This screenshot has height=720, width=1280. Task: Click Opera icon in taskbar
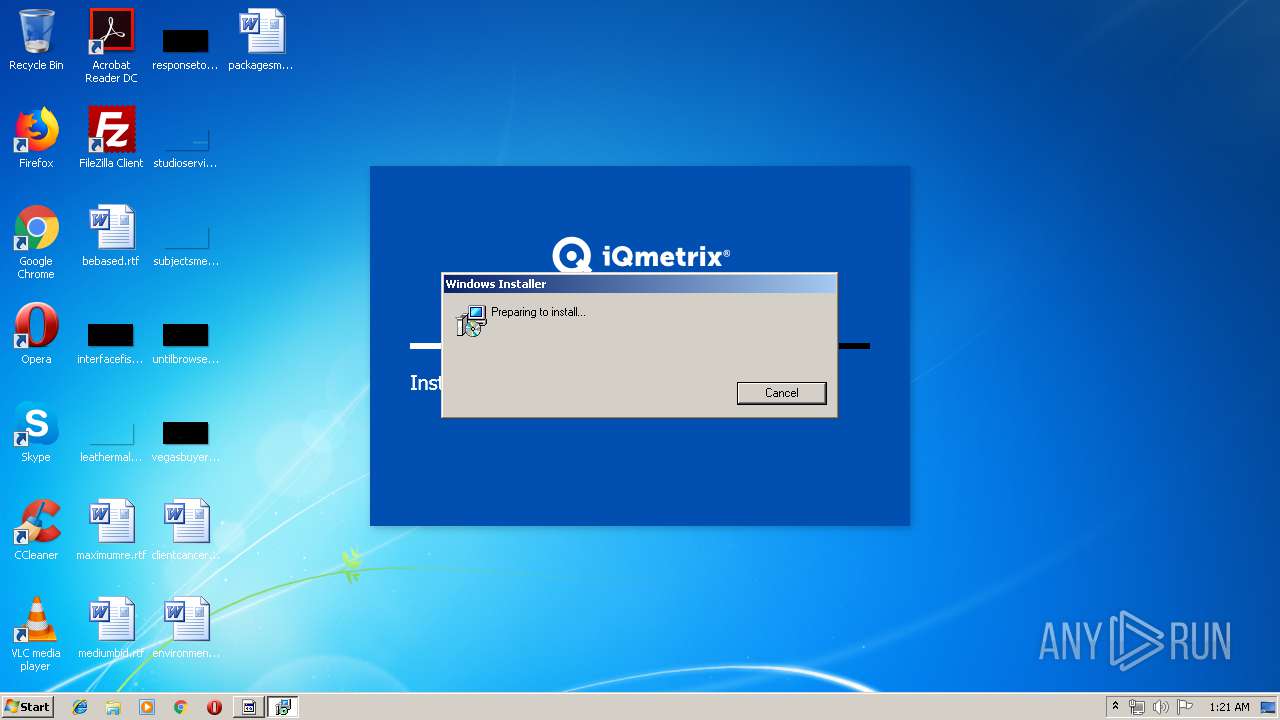(214, 707)
